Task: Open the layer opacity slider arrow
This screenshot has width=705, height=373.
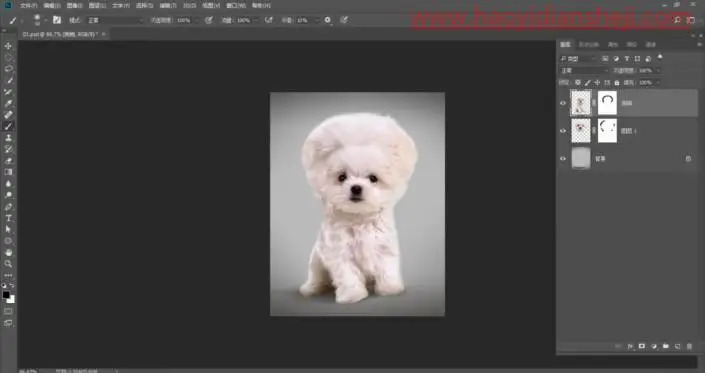Action: [658, 71]
